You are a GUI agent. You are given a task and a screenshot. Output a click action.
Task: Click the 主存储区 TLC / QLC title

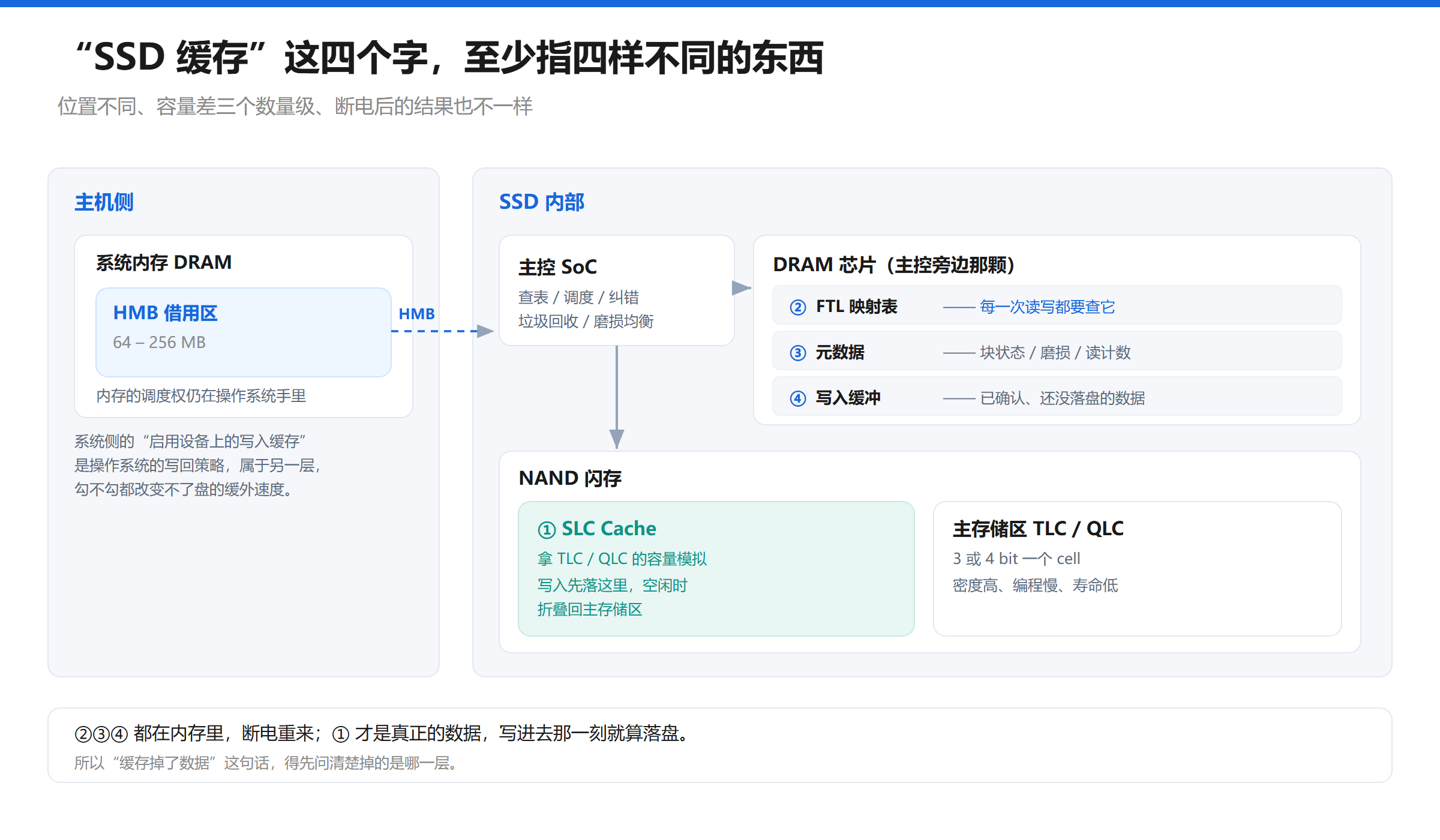click(x=1038, y=529)
